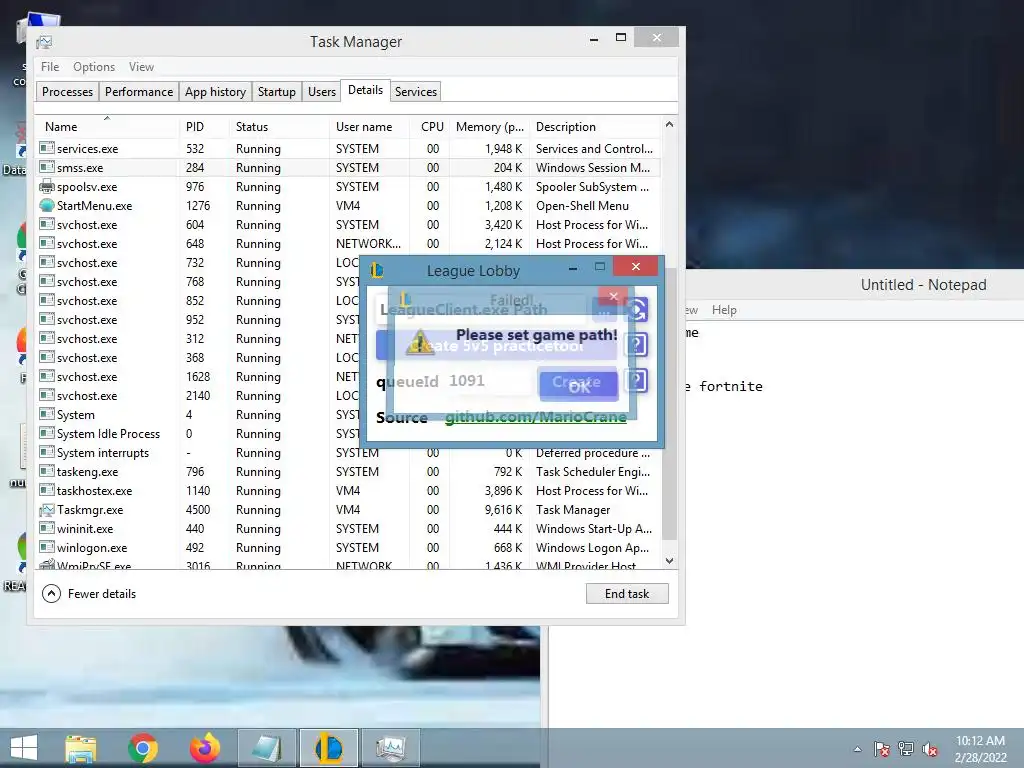Click the NETWORK... user name for svchost 648
1024x768 pixels.
[368, 244]
